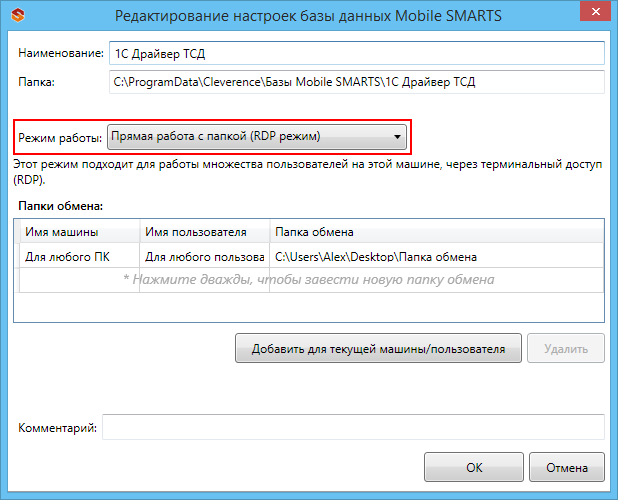Screen dimensions: 618x500
Task: Open the Режим работы dropdown
Action: 257,137
